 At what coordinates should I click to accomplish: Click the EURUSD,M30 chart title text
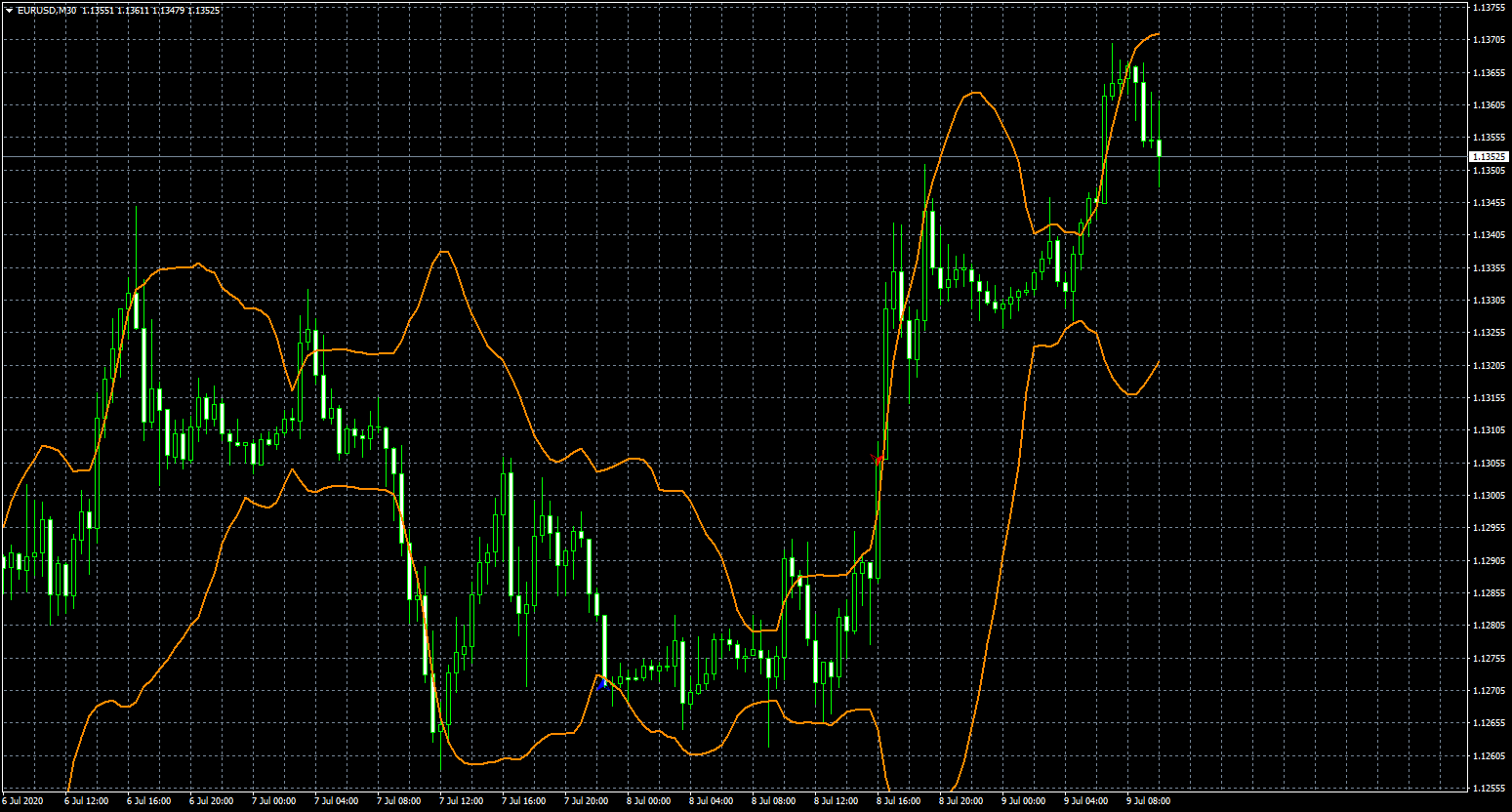(47, 11)
